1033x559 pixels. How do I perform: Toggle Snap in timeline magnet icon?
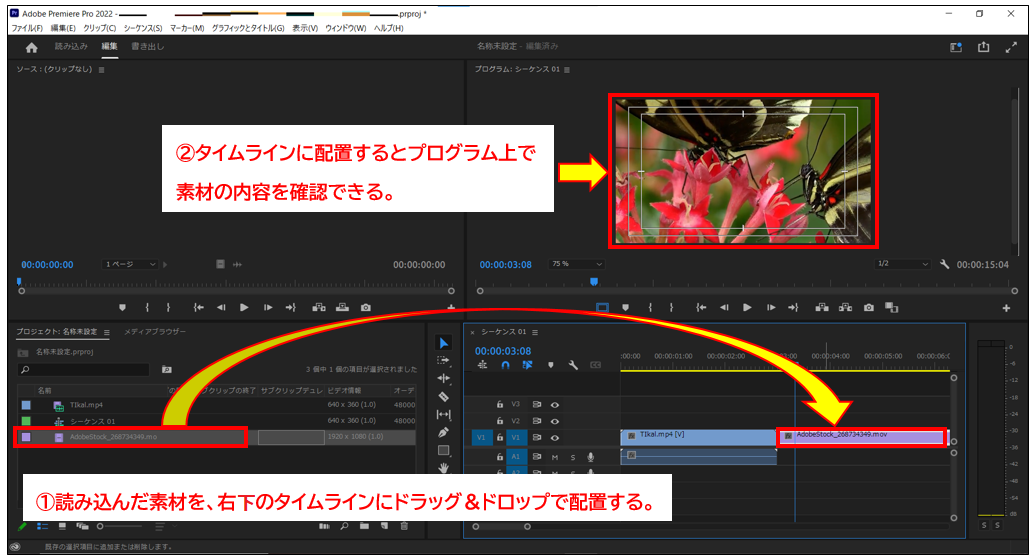tap(505, 365)
